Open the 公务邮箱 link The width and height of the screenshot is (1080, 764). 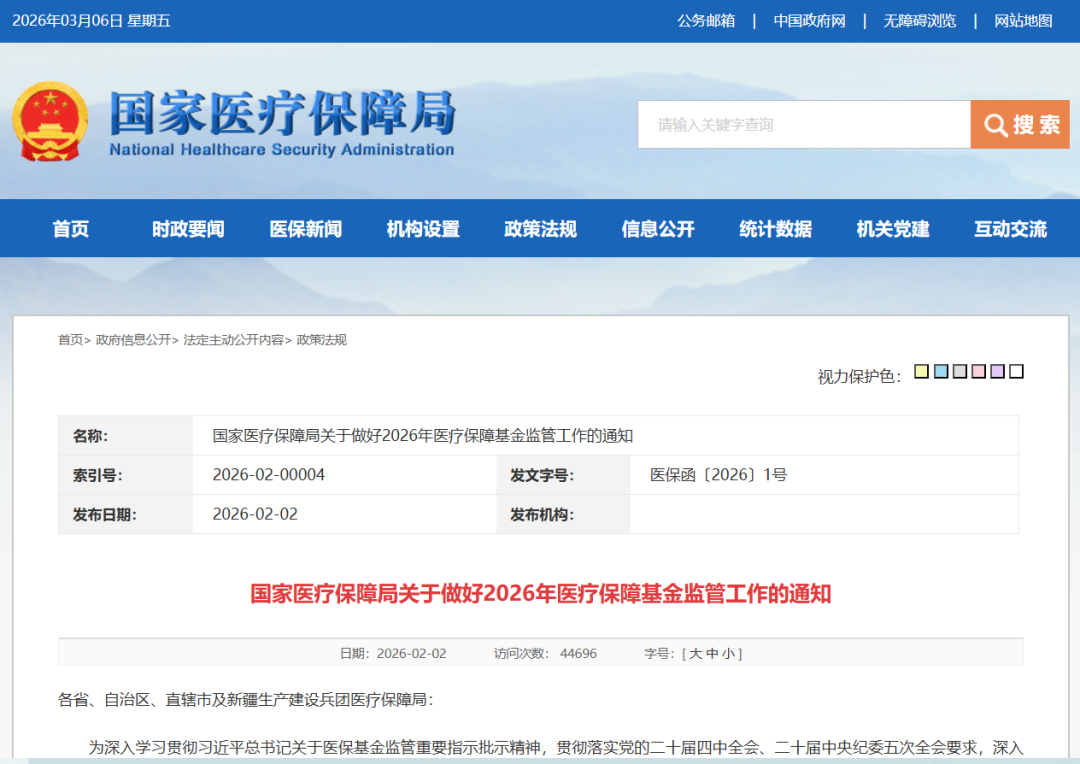[x=706, y=21]
